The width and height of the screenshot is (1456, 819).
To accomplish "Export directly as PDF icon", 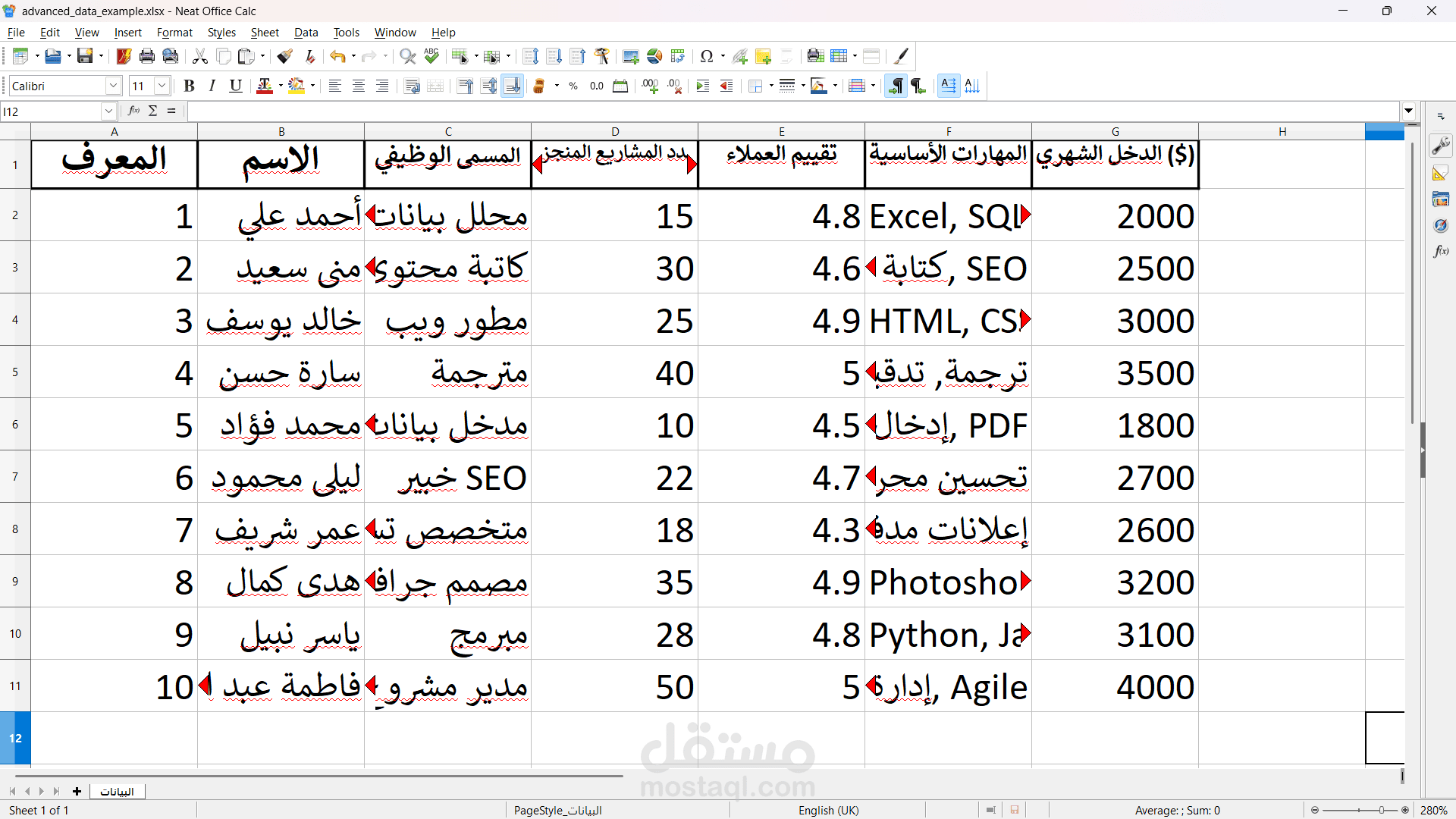I will 124,56.
